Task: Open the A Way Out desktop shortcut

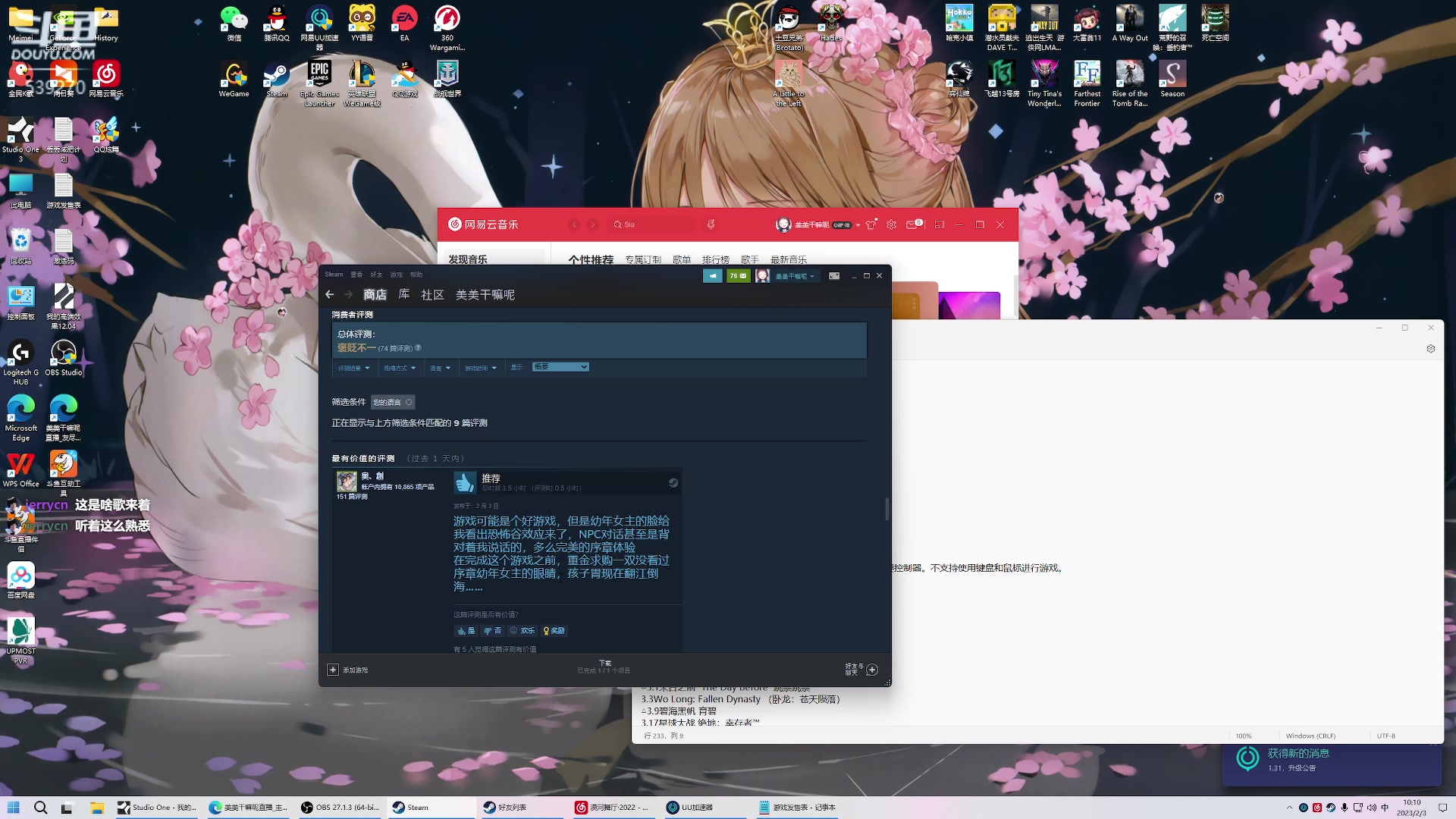Action: click(x=1129, y=23)
